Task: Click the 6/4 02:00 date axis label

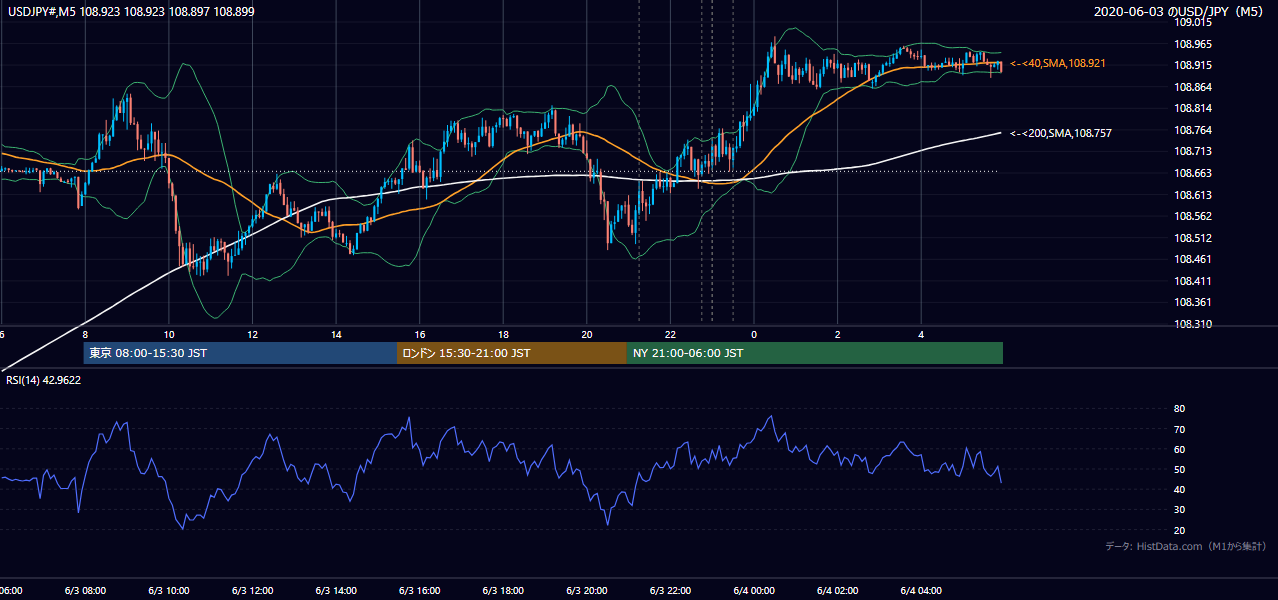Action: pyautogui.click(x=838, y=591)
